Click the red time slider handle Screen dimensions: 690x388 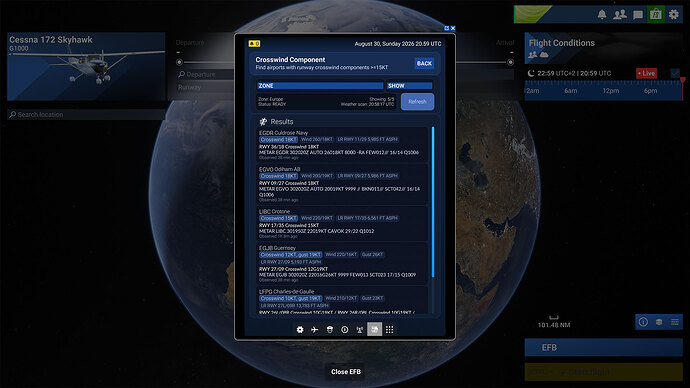pos(683,81)
